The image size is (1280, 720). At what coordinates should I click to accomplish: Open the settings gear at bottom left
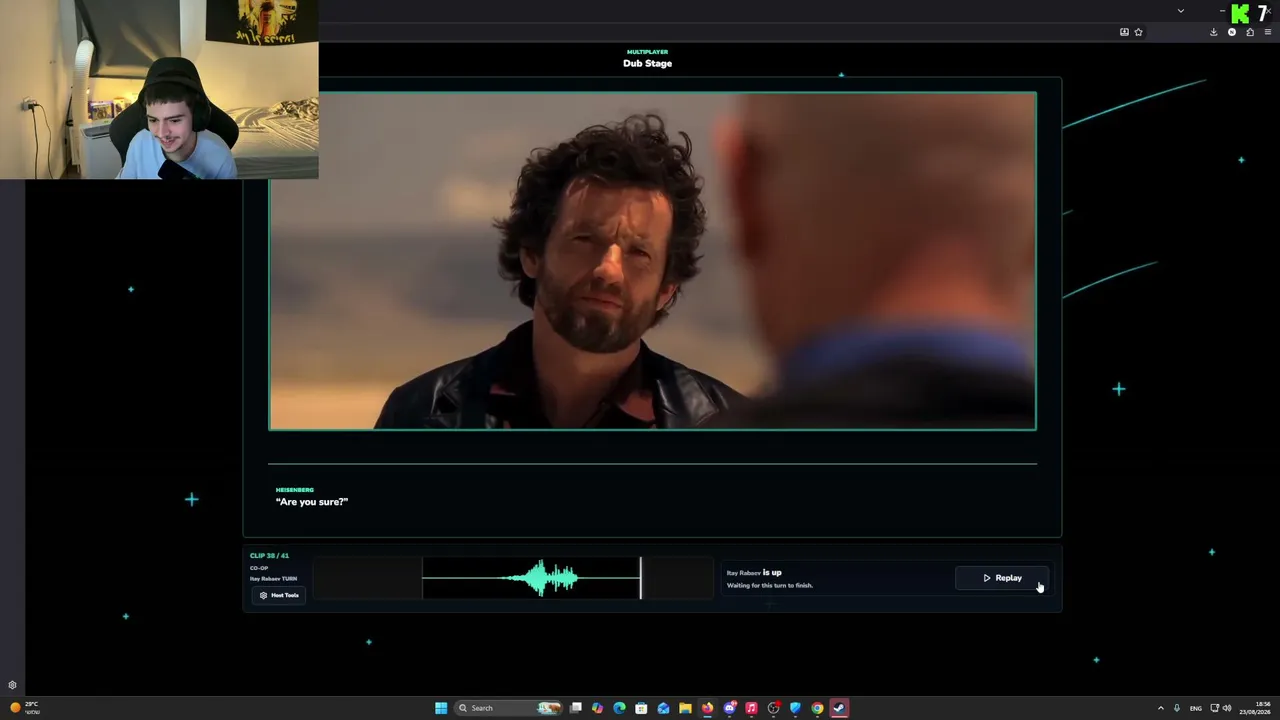pyautogui.click(x=12, y=685)
